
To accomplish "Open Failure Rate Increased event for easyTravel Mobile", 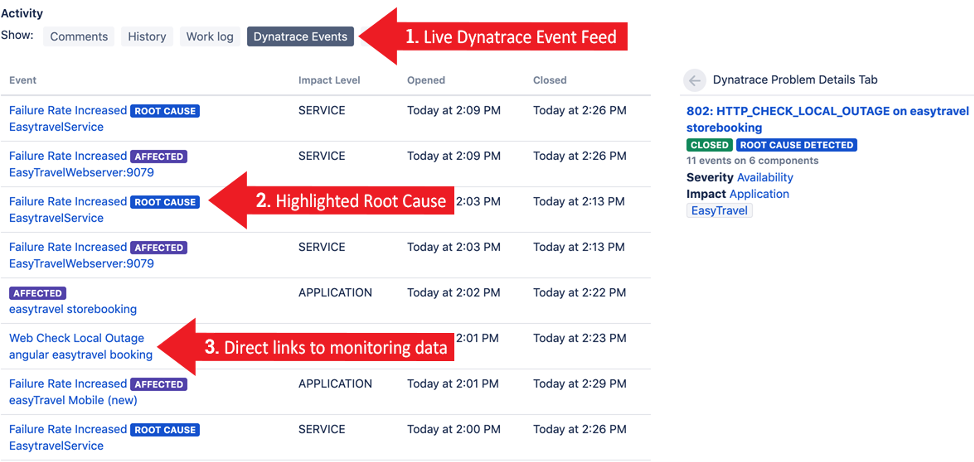I will click(x=68, y=384).
